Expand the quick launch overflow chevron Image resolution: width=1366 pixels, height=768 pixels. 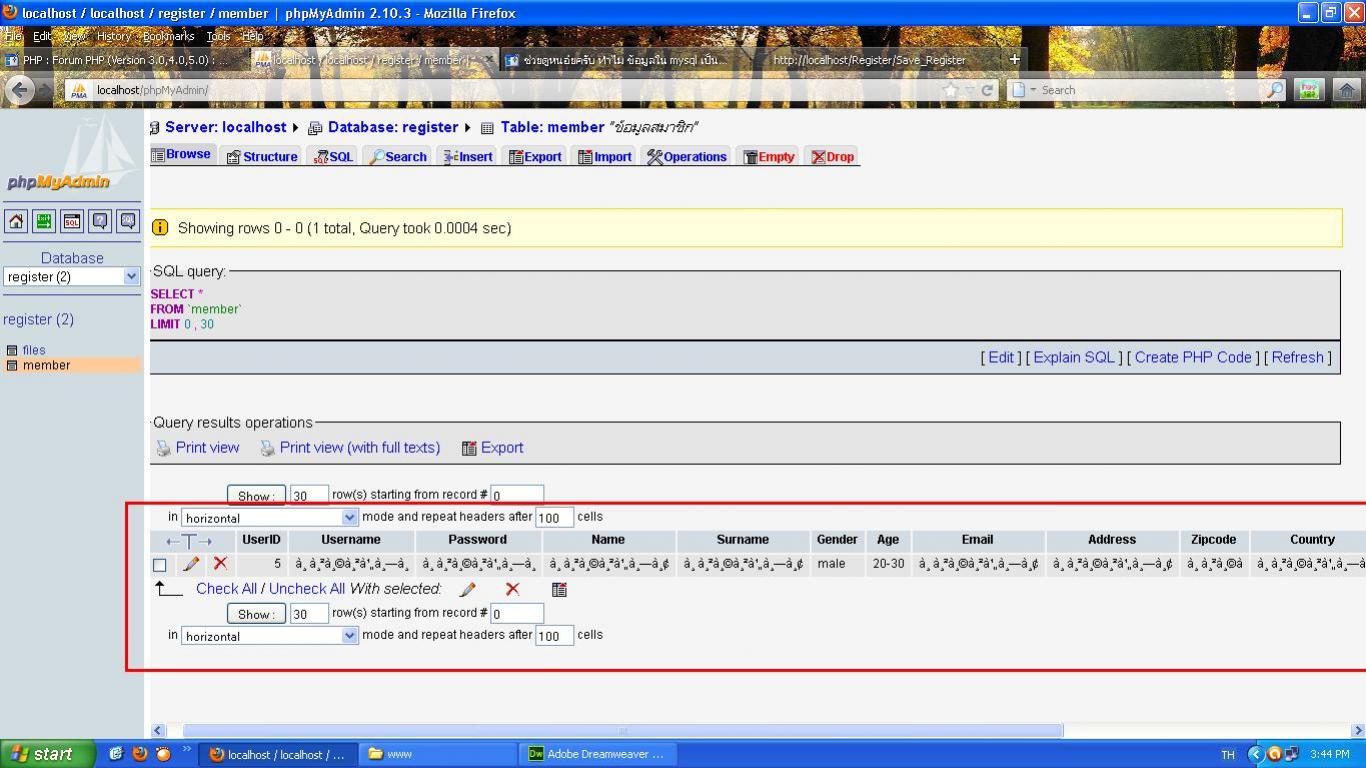[186, 750]
